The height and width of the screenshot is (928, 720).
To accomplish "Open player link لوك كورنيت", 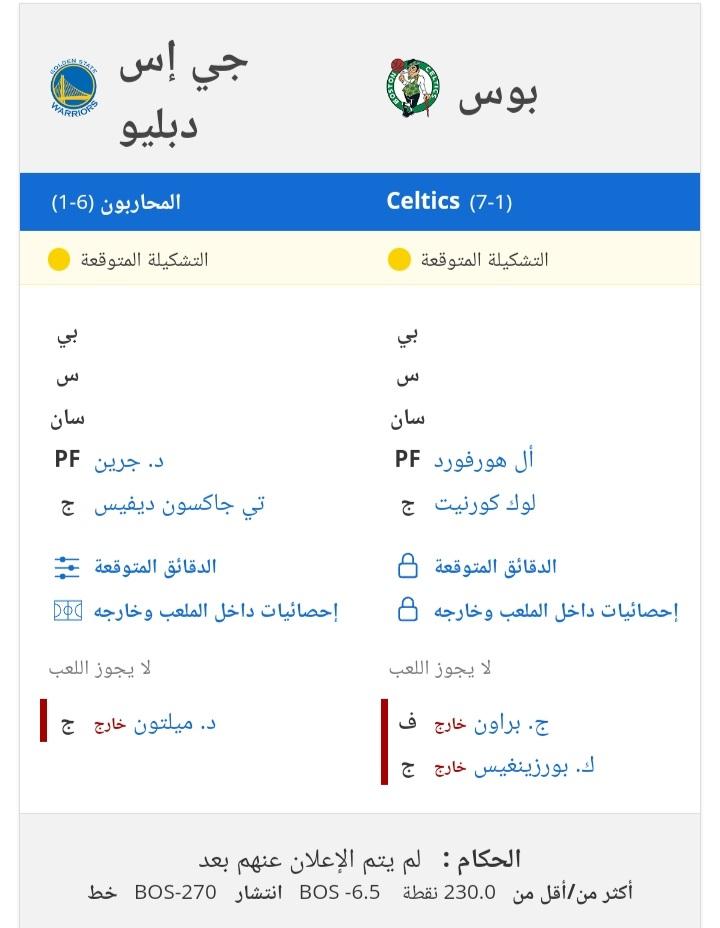I will click(x=485, y=504).
